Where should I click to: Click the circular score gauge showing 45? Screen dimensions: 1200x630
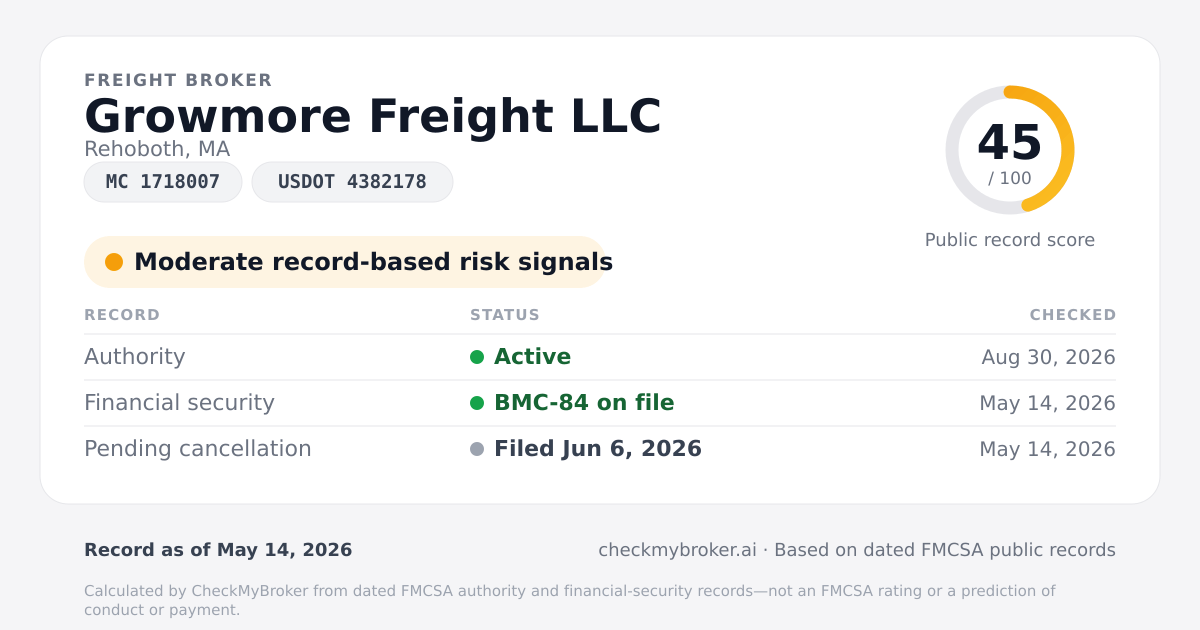pos(1010,150)
